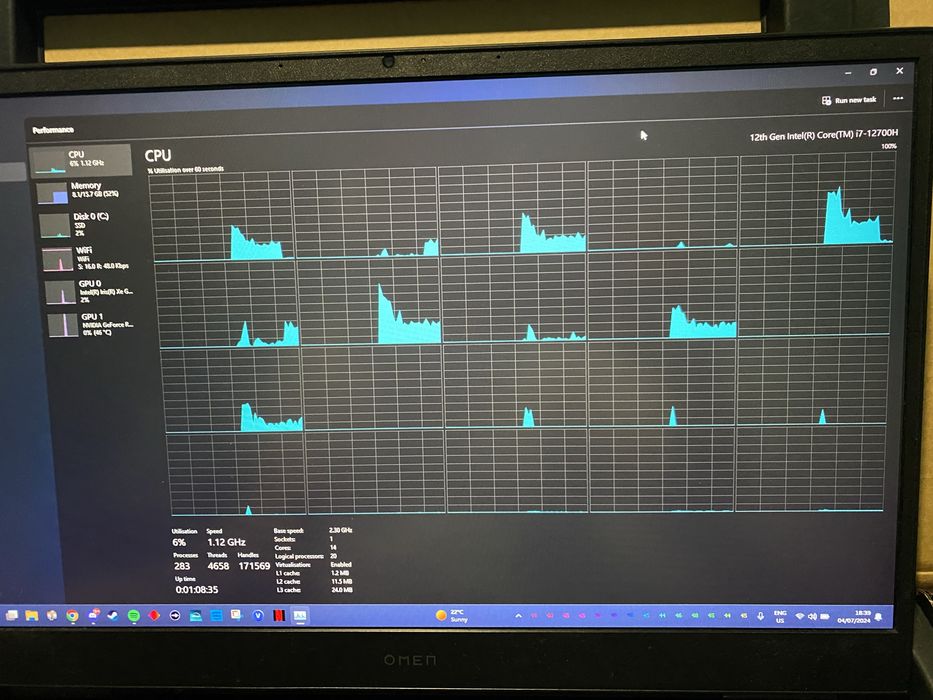Select CPU in the Performance sidebar
This screenshot has width=933, height=700.
pos(80,160)
